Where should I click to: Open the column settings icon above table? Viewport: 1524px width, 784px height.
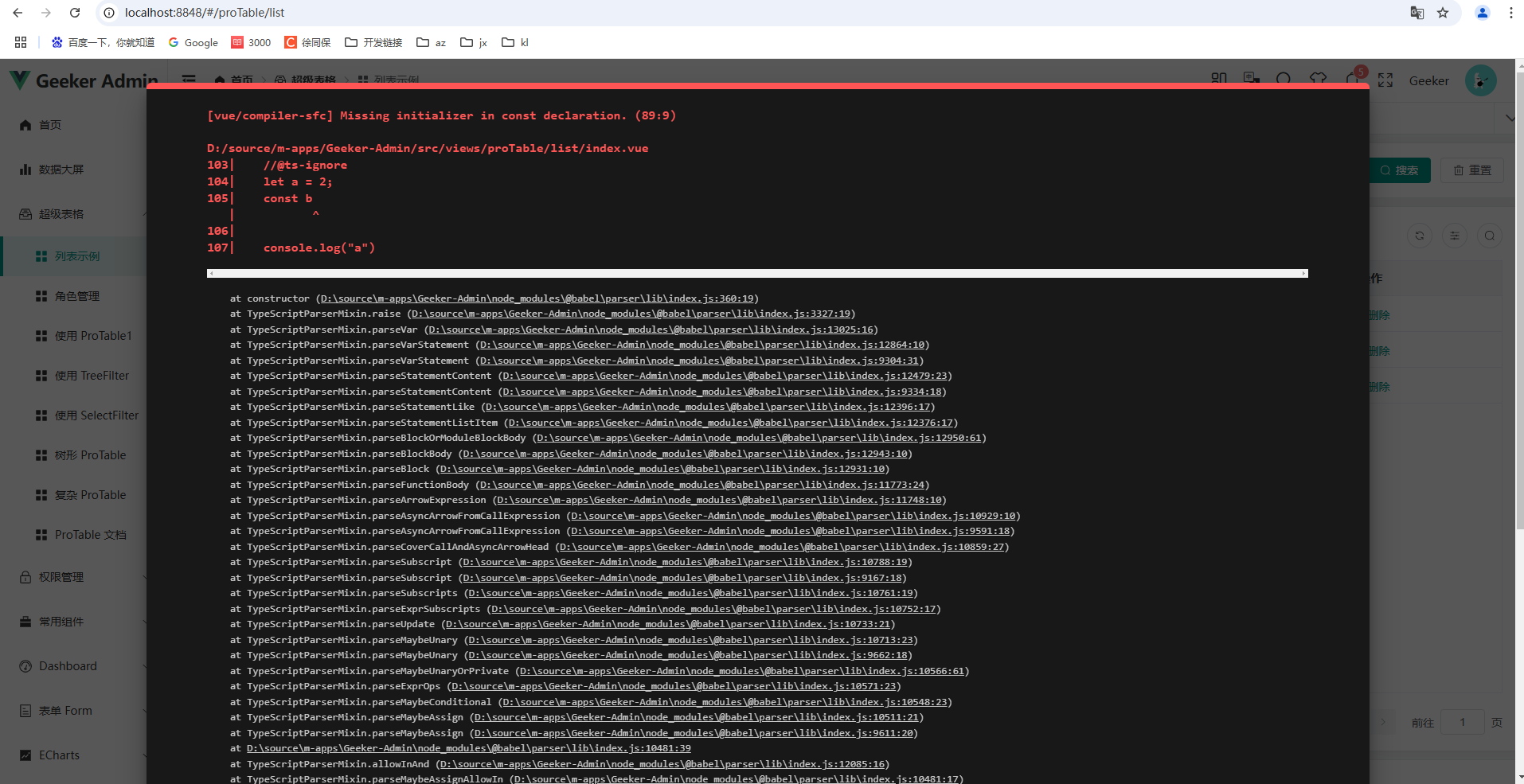(x=1455, y=236)
